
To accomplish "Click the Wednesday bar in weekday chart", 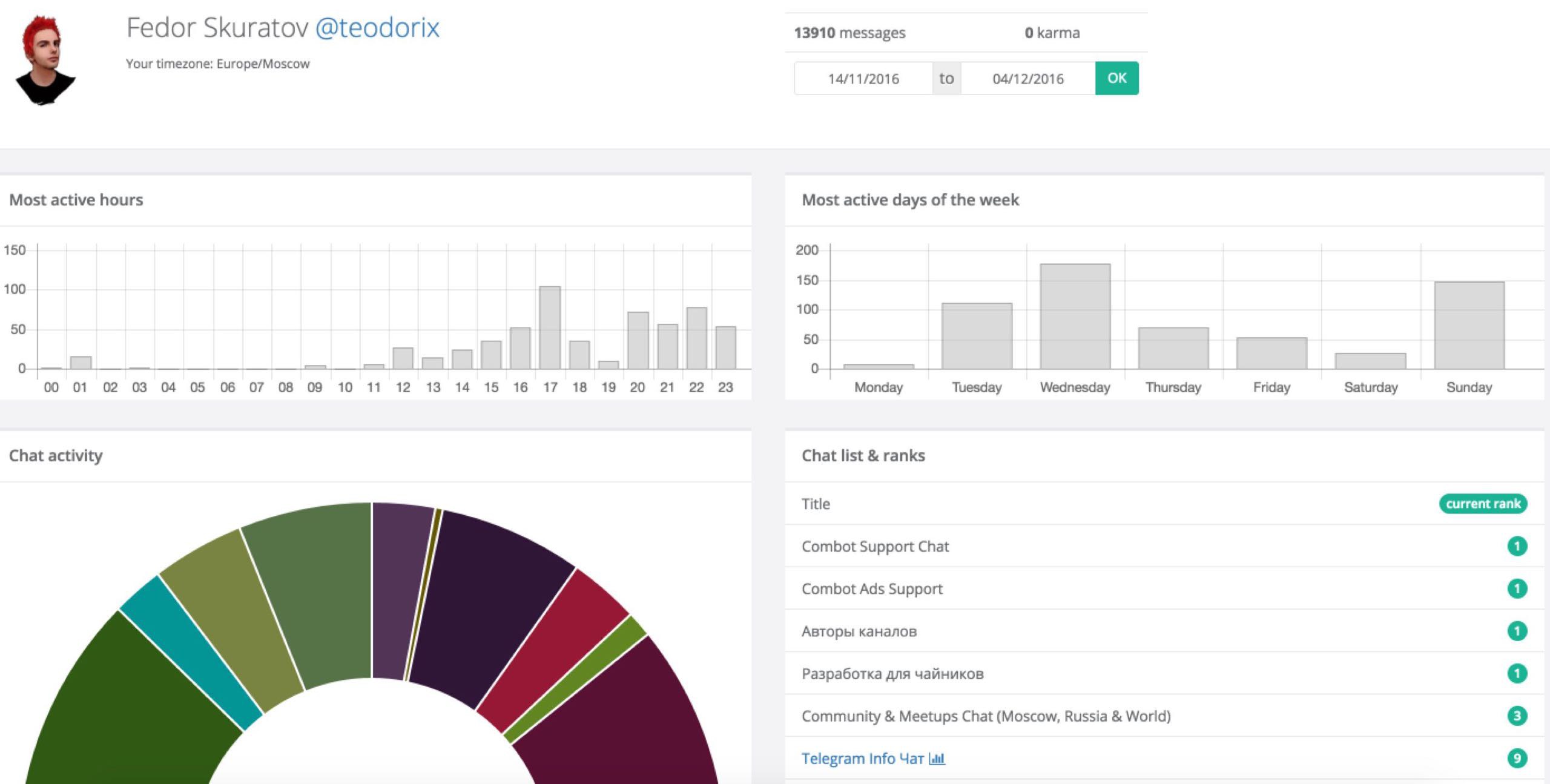I will pos(1075,316).
